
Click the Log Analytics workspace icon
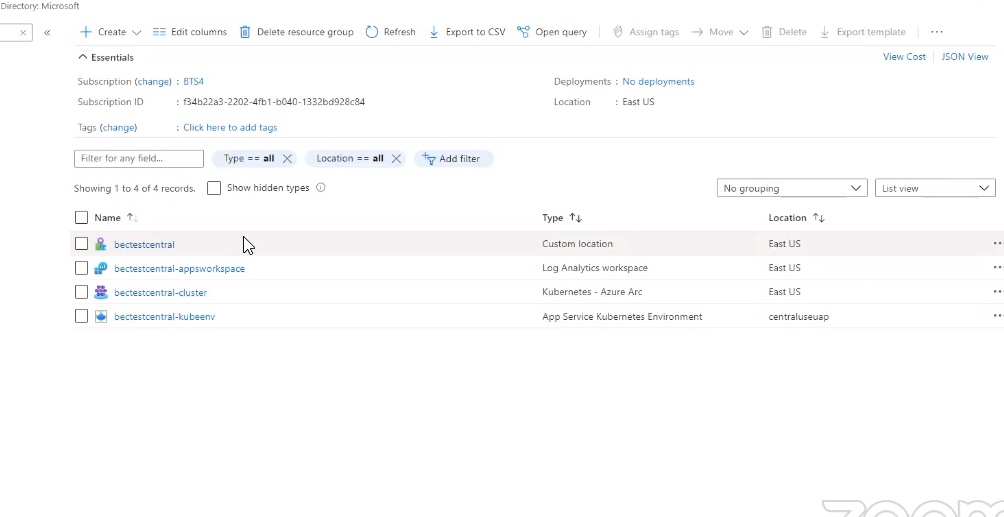101,268
